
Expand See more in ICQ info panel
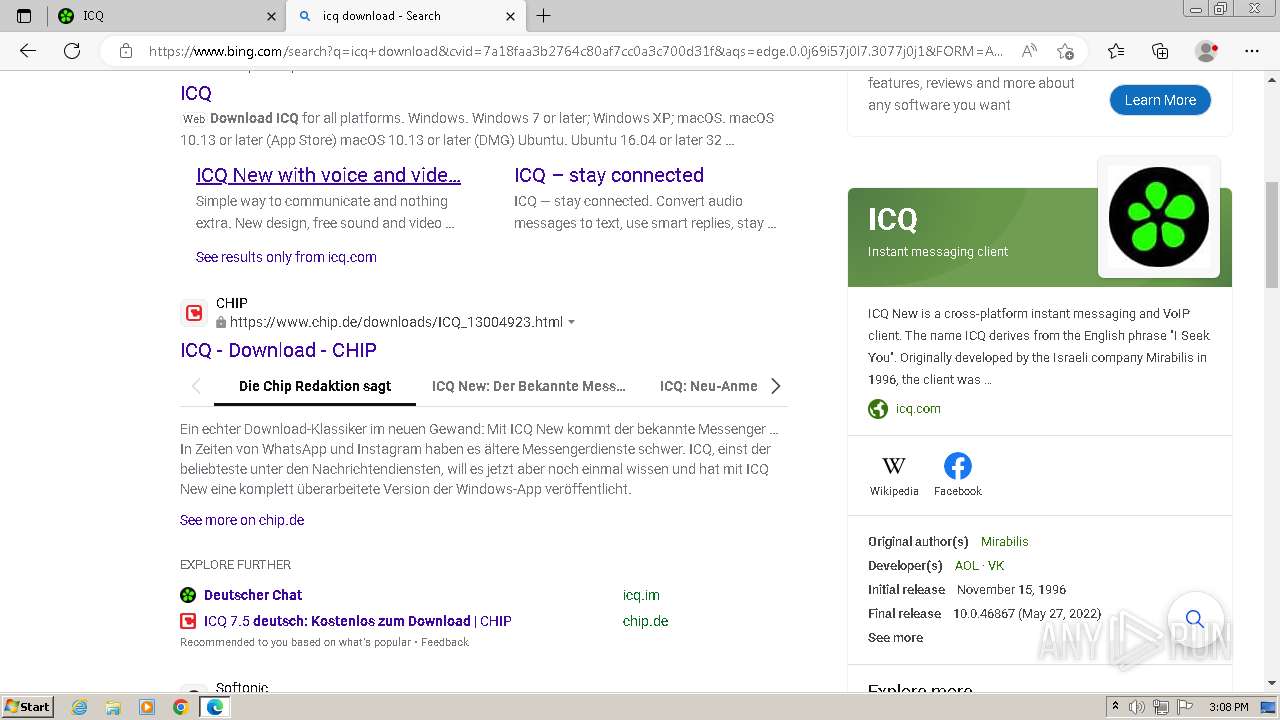click(895, 637)
